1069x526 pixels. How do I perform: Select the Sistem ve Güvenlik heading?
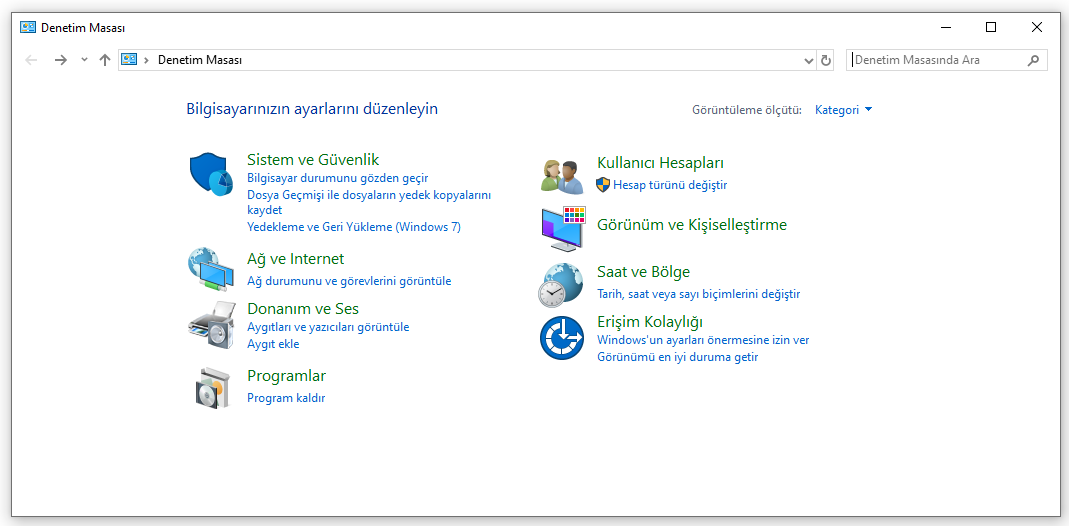pyautogui.click(x=313, y=160)
